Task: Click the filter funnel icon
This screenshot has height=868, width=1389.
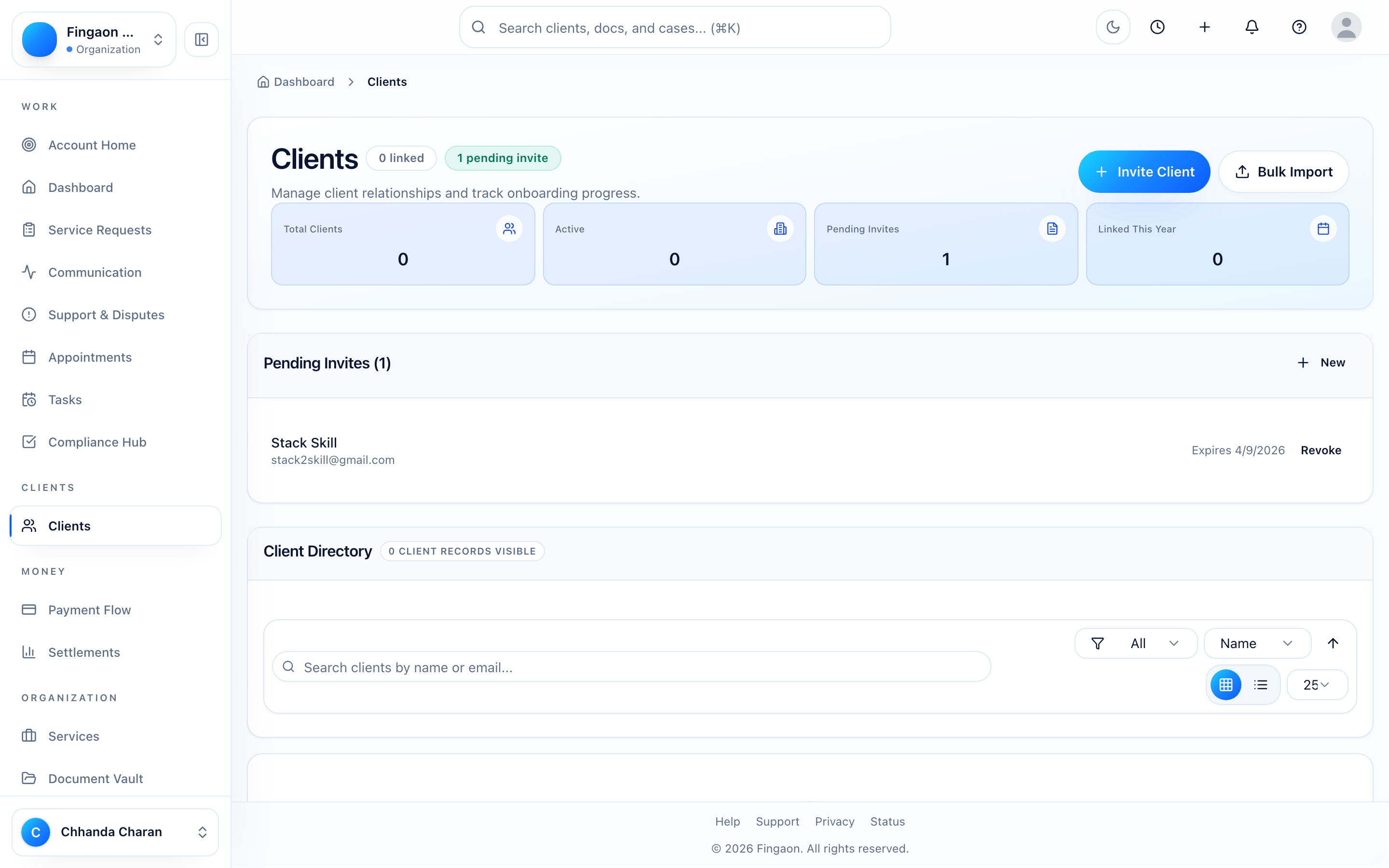Action: pyautogui.click(x=1097, y=644)
